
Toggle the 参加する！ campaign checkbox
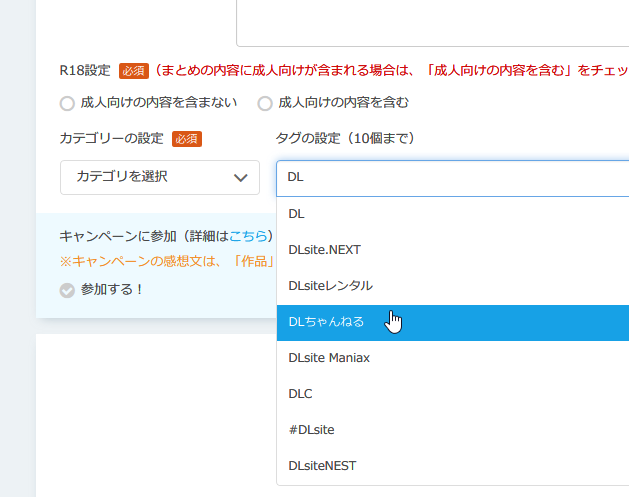[67, 290]
